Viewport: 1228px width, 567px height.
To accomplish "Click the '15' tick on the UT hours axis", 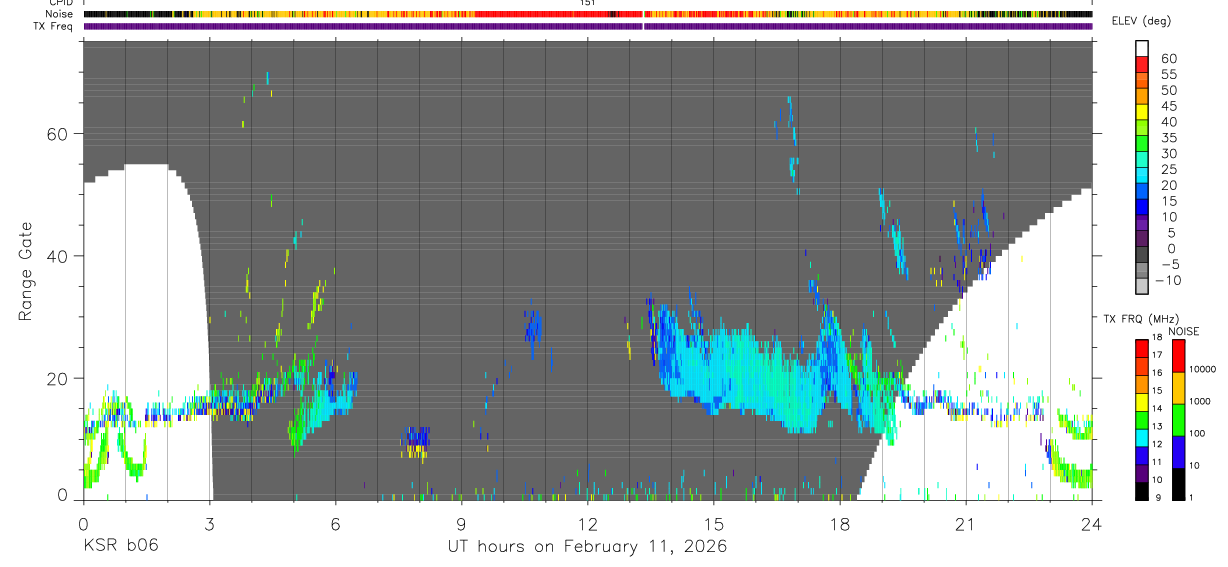I will point(713,523).
